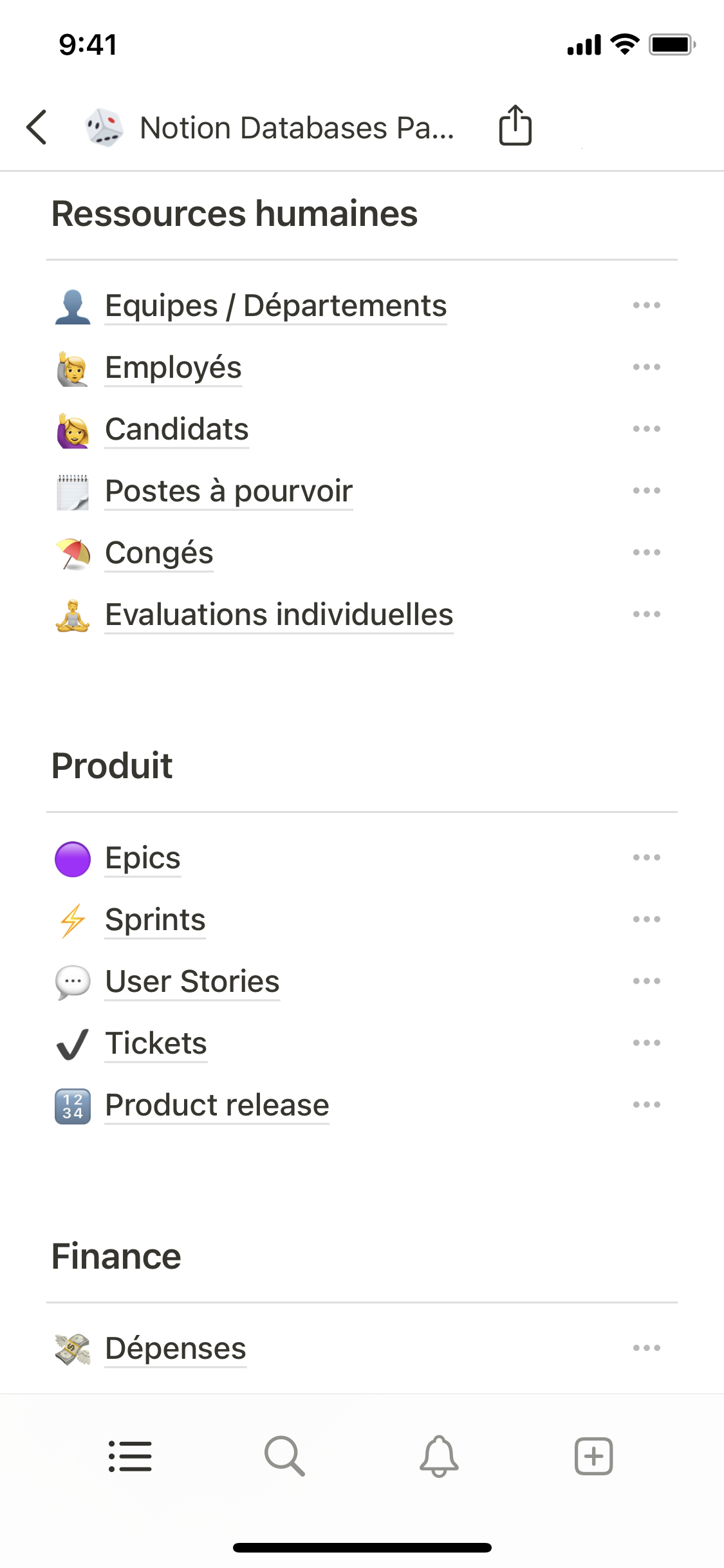Open the sidebar list menu icon
The width and height of the screenshot is (724, 1568).
click(x=130, y=1456)
